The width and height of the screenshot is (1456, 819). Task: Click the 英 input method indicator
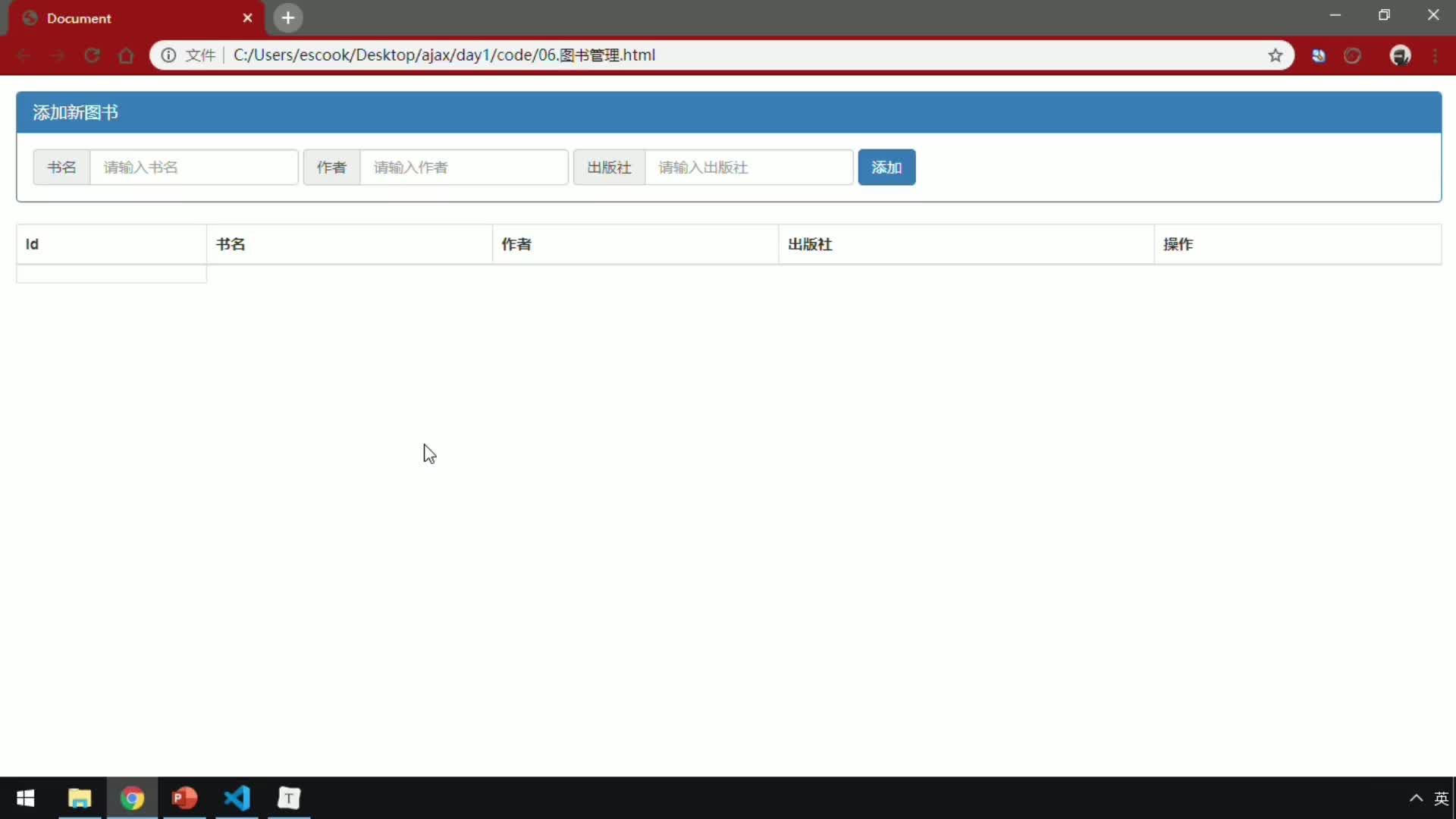pyautogui.click(x=1442, y=799)
